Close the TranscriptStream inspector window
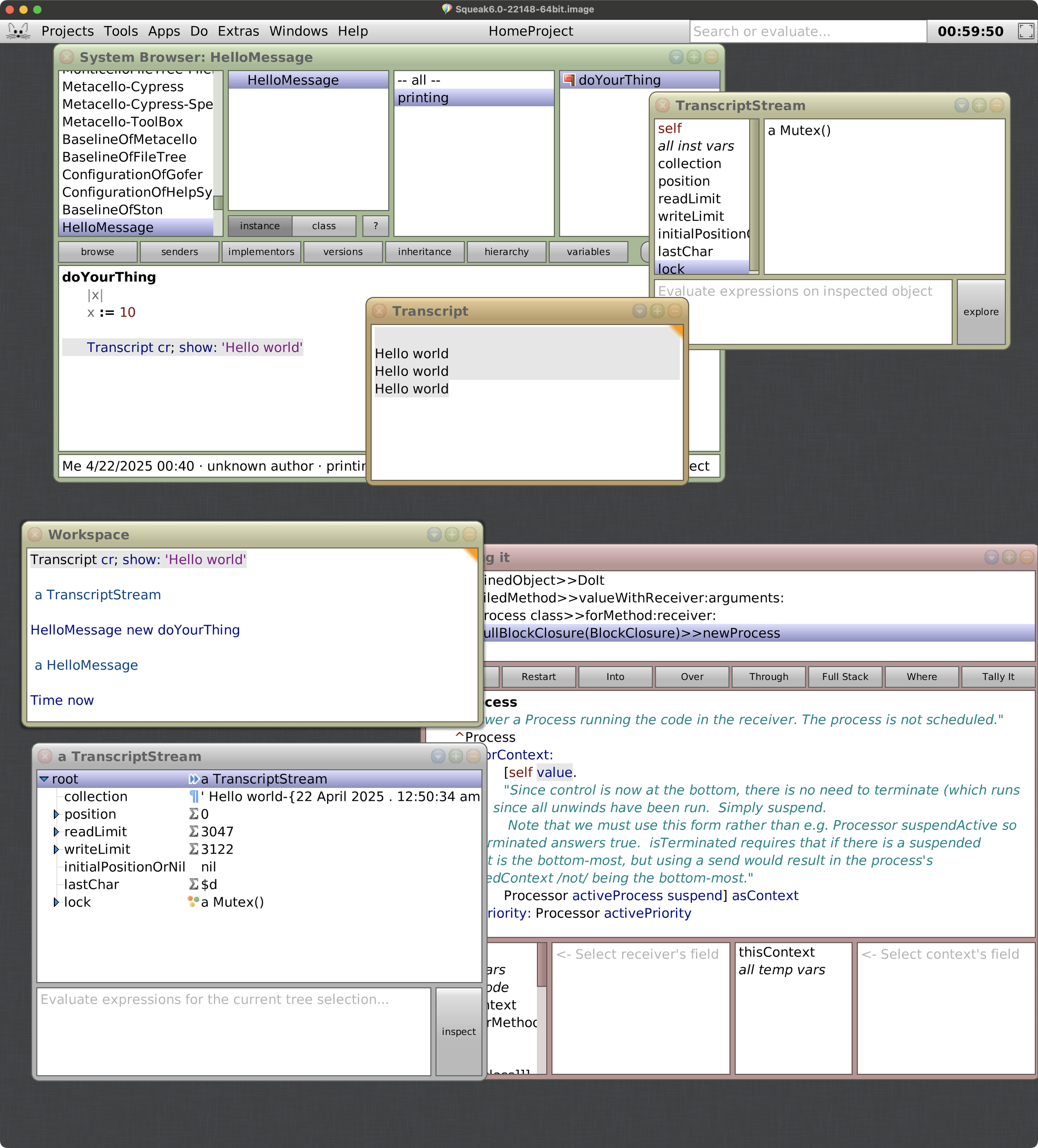The image size is (1038, 1148). [663, 105]
